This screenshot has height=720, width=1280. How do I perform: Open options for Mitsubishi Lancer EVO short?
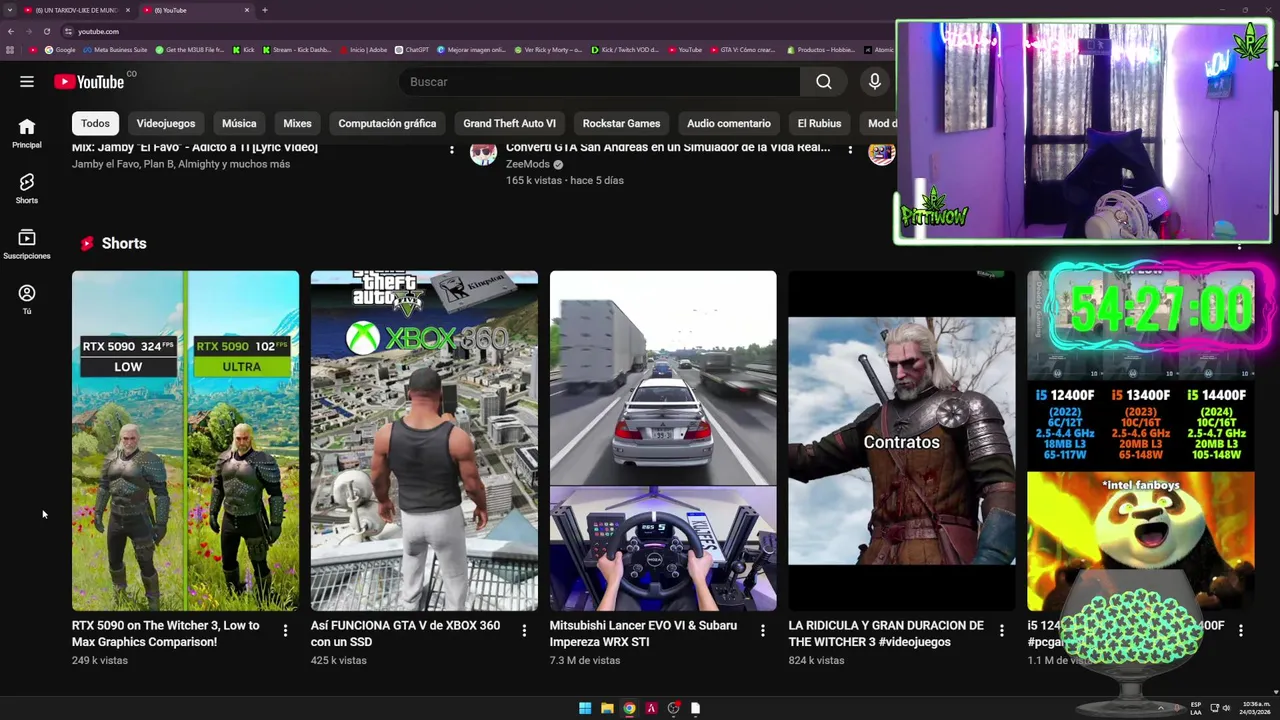[763, 630]
